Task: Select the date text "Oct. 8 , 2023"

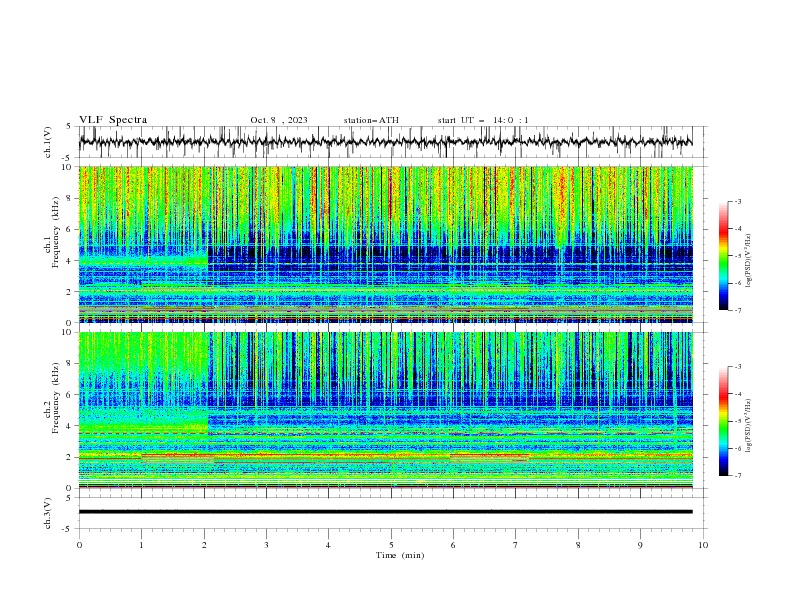Action: pos(279,120)
